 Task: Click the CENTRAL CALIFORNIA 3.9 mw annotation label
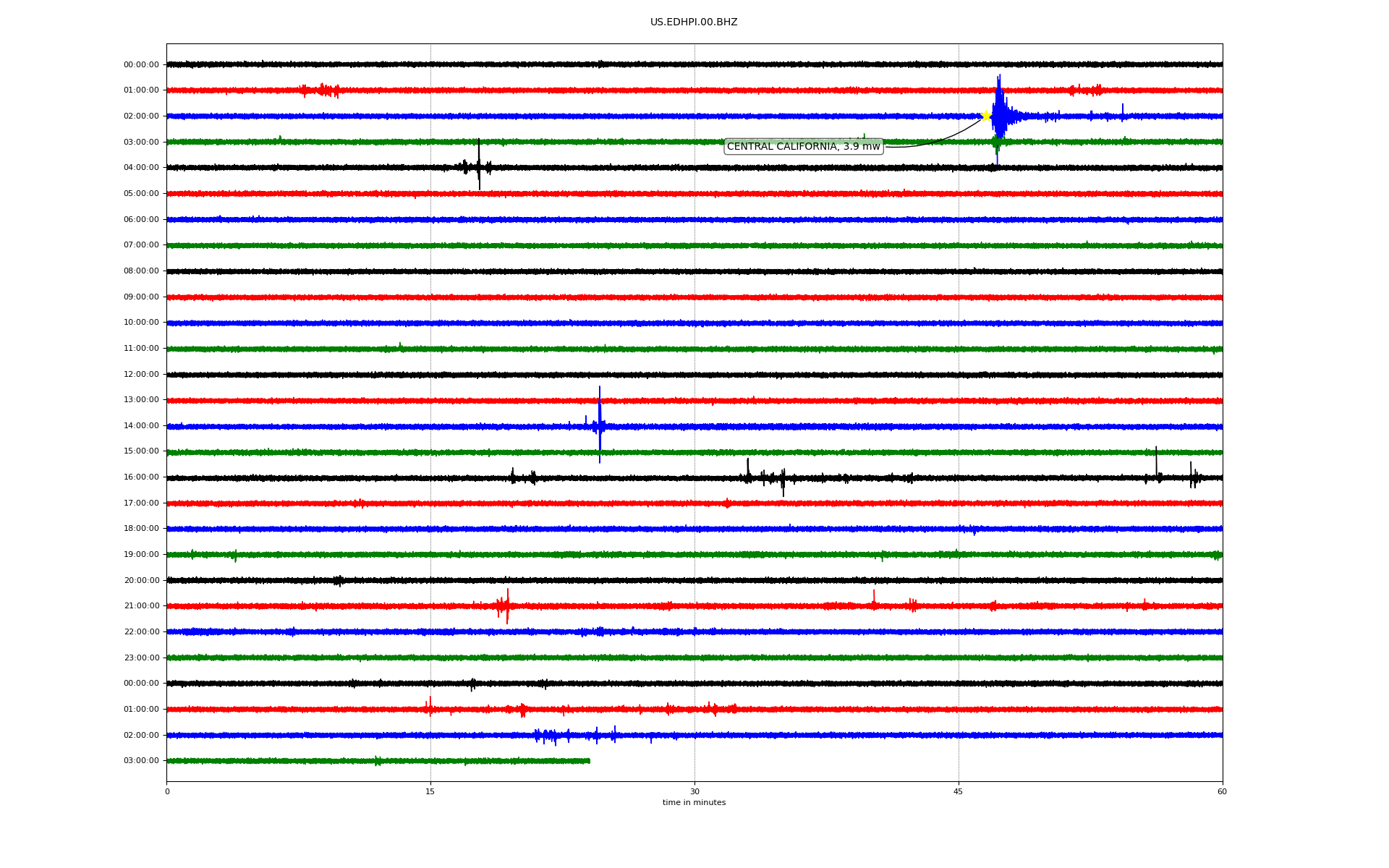pos(803,147)
